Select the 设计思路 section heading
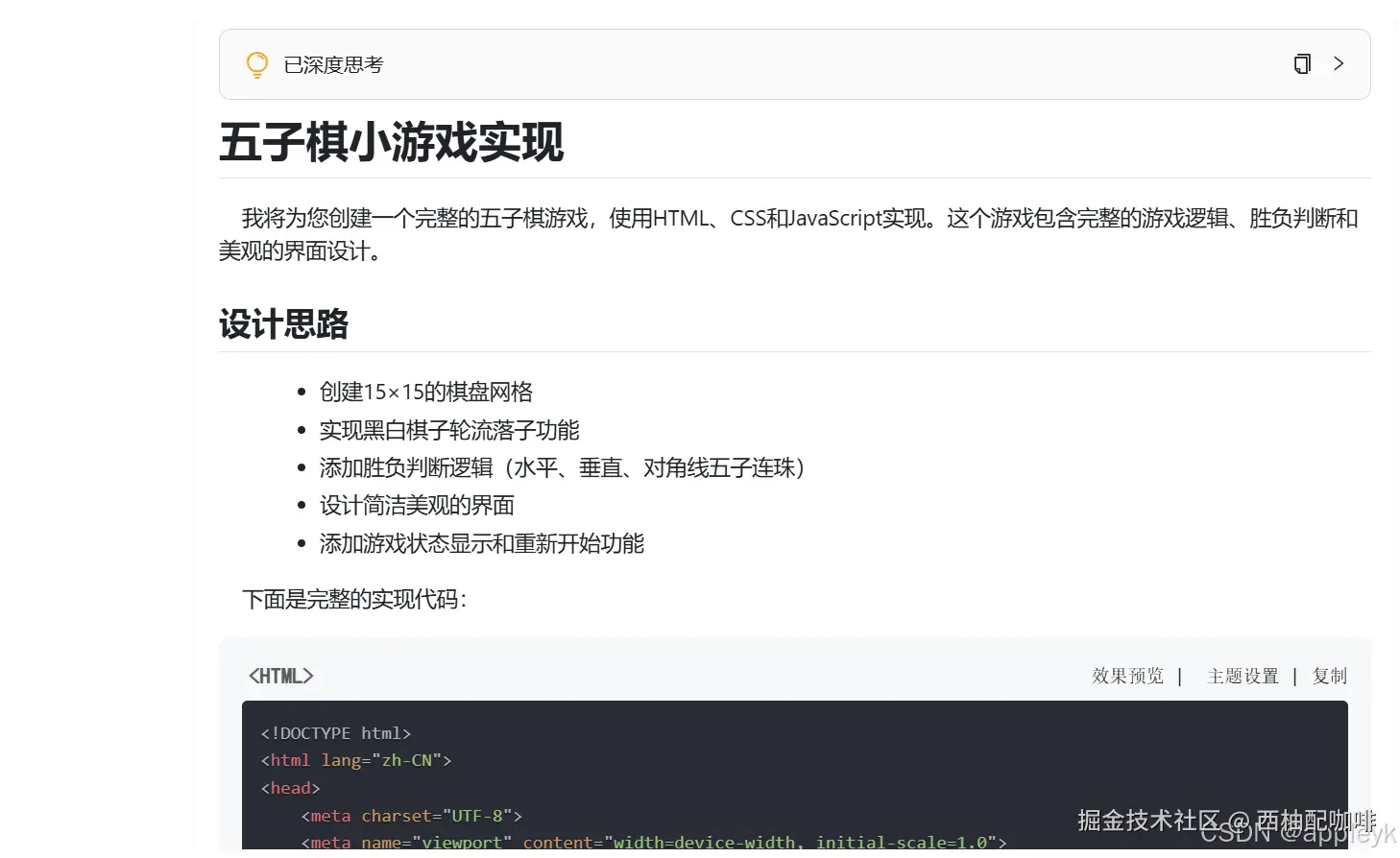Image resolution: width=1400 pixels, height=858 pixels. pos(283,324)
